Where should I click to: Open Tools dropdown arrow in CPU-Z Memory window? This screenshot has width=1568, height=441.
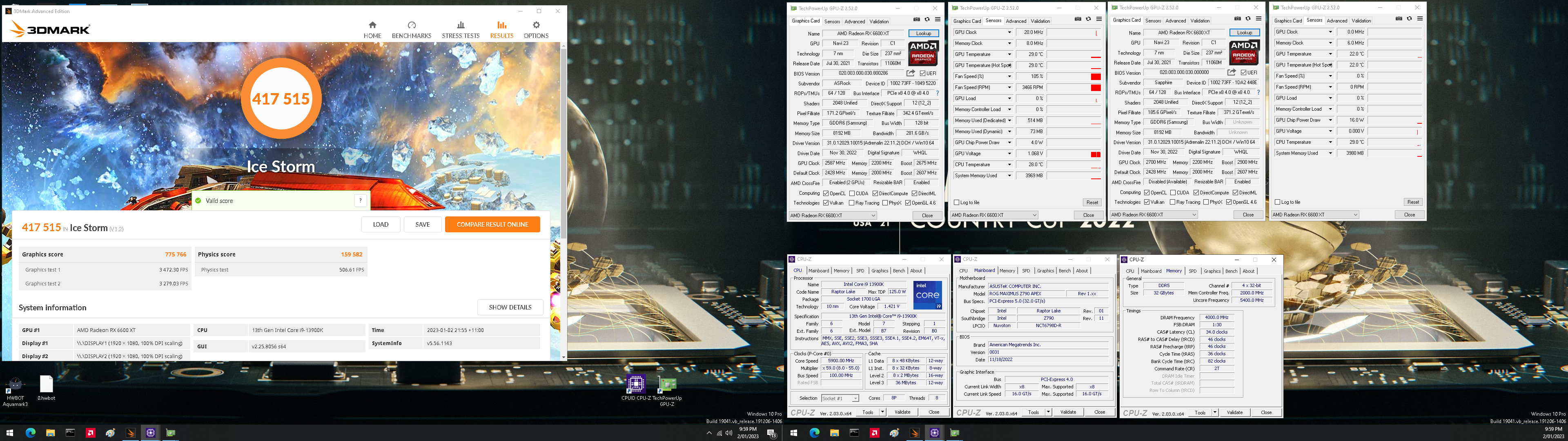tap(1214, 412)
